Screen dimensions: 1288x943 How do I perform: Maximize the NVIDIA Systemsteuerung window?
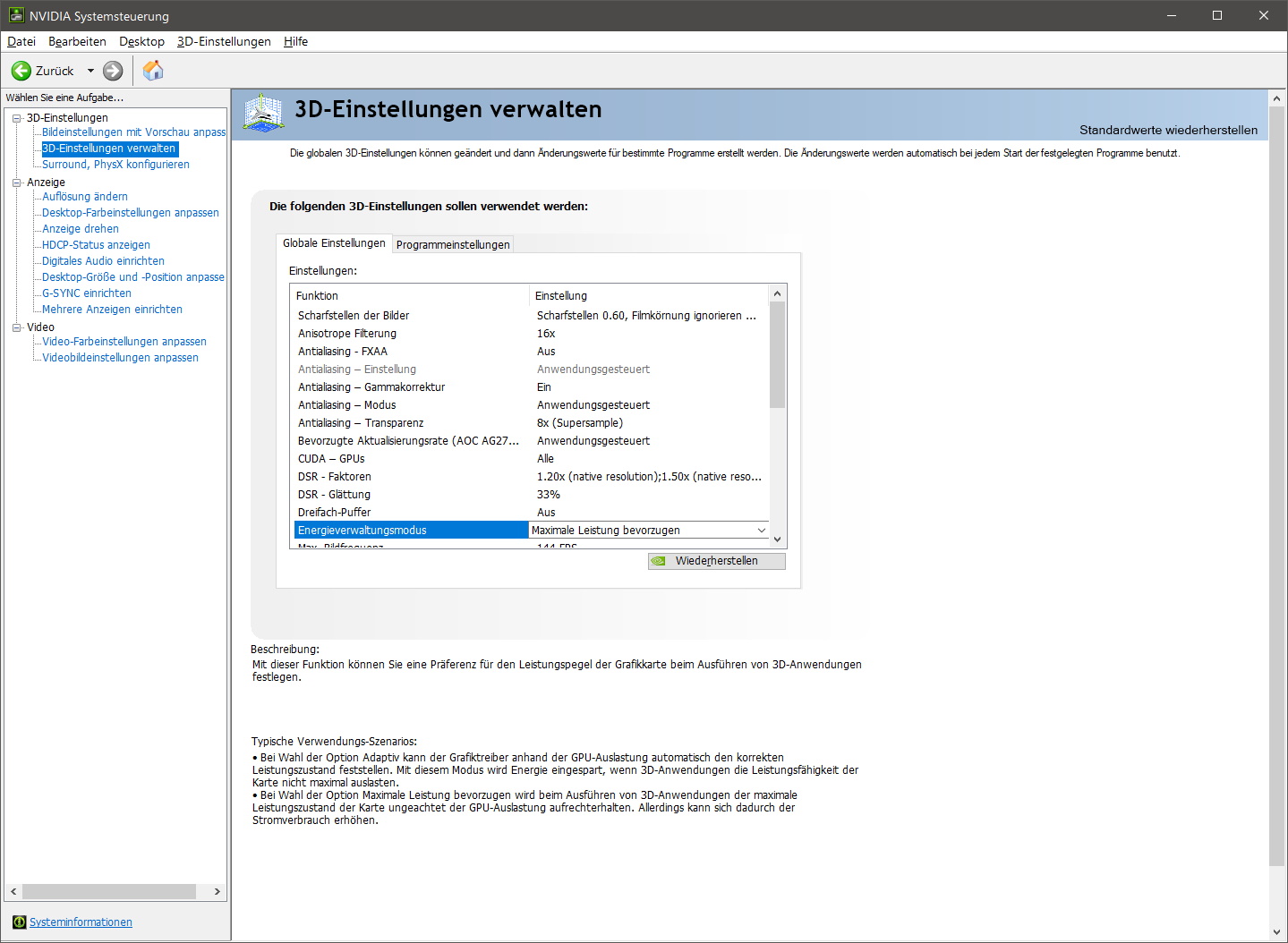pos(1217,15)
